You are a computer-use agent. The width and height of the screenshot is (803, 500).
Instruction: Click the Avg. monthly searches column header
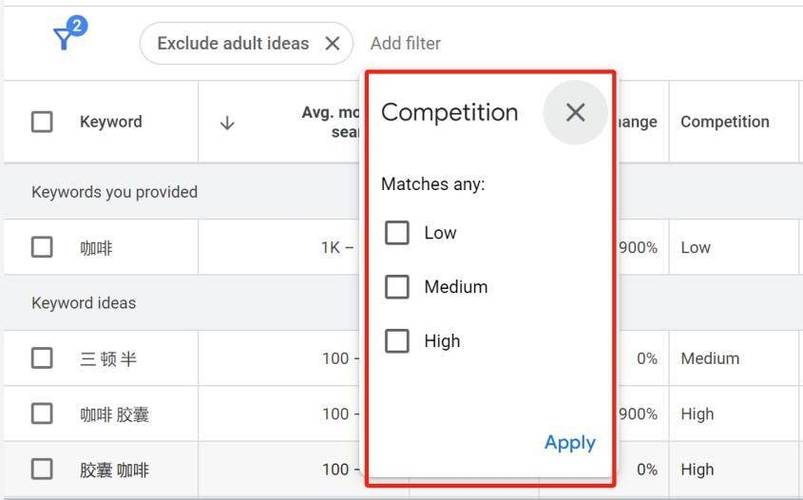(330, 122)
